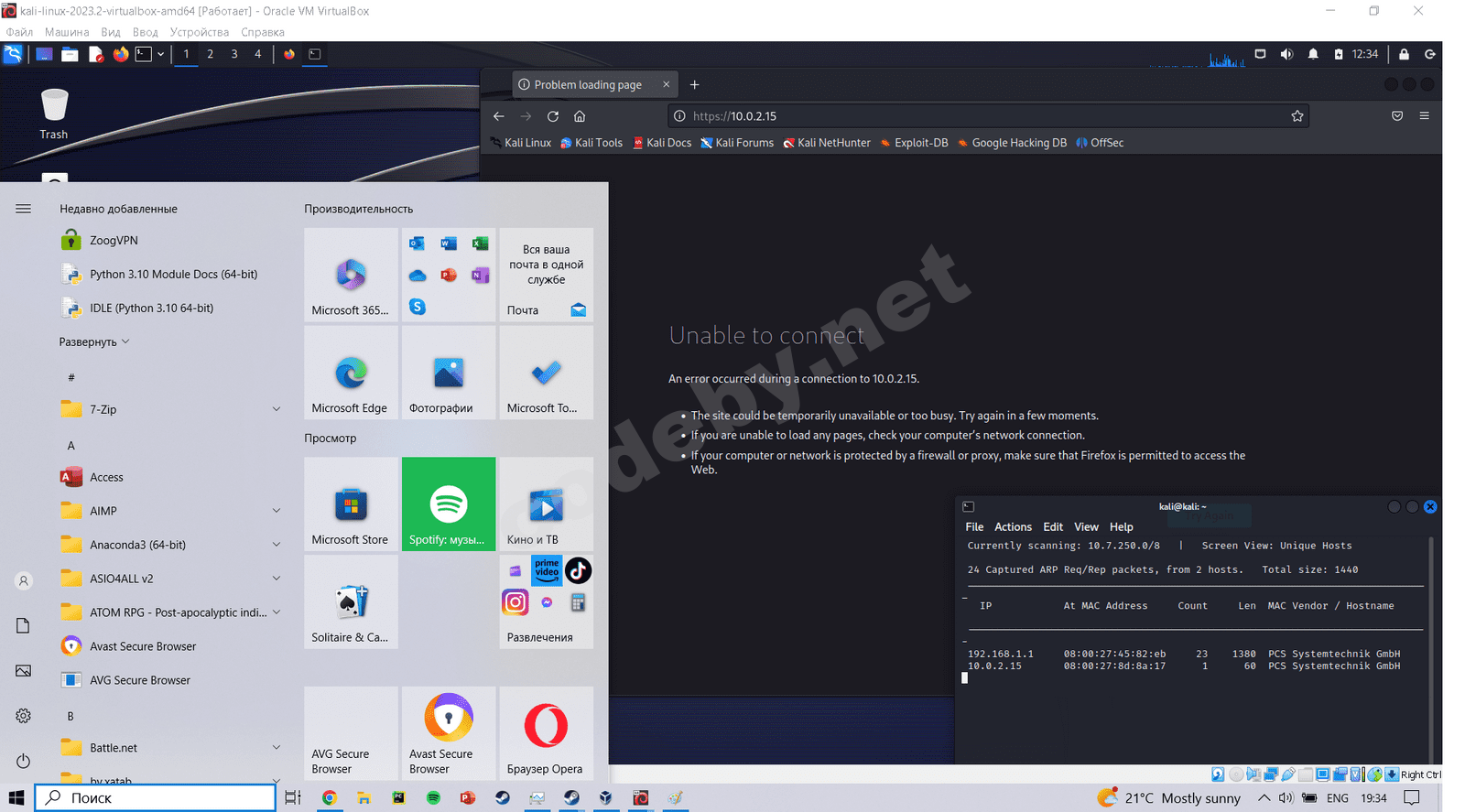Open Firefox from the Kali panel launcher
Viewport: 1465px width, 812px height.
pos(121,54)
